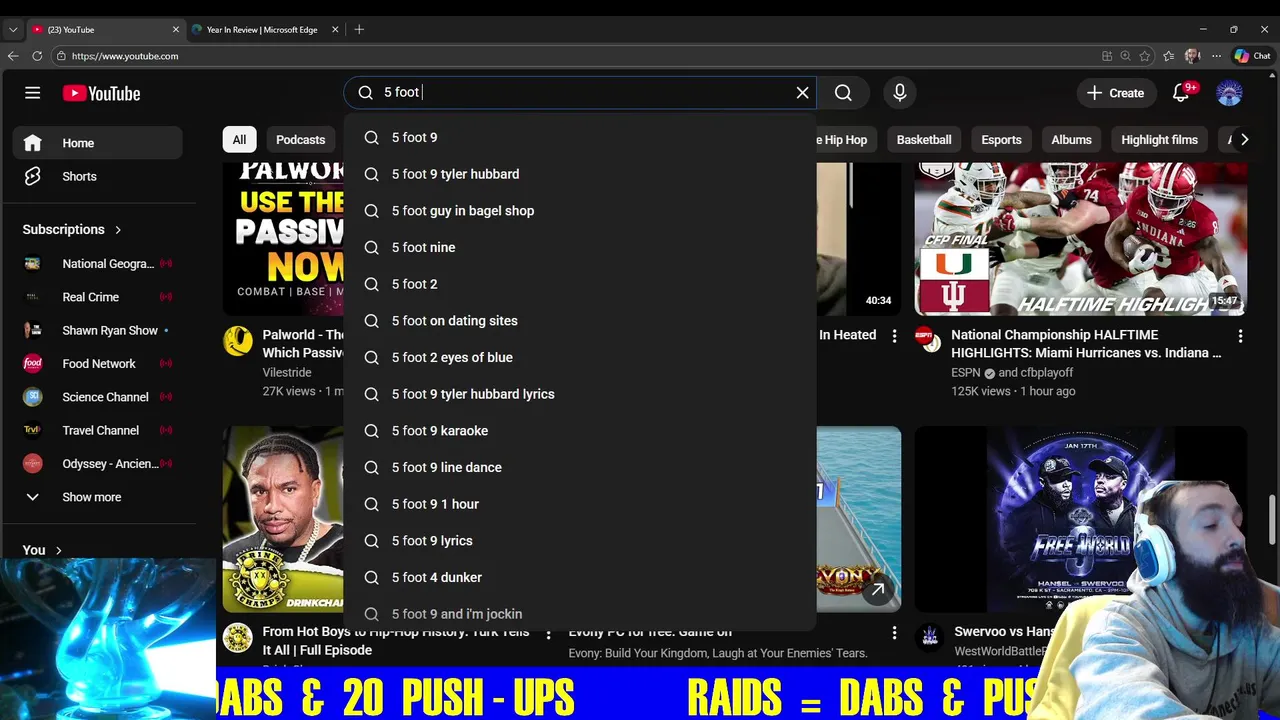Open the Swervoo vs Hansel battle thumbnail
This screenshot has width=1280, height=720.
(x=1080, y=519)
